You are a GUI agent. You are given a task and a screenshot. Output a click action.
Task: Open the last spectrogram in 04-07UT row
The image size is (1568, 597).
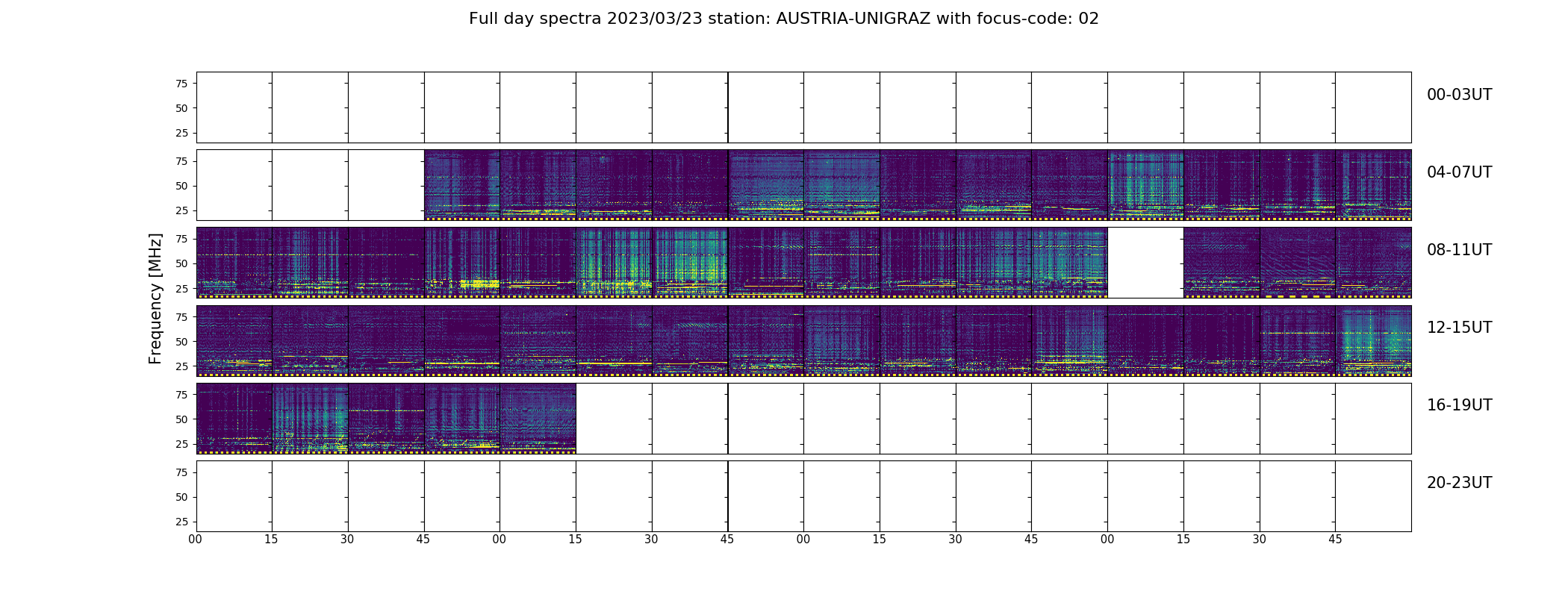[1373, 185]
